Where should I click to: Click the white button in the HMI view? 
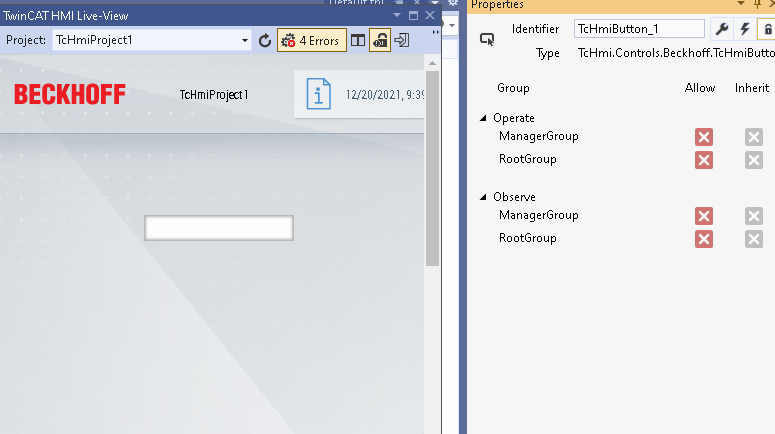click(219, 228)
